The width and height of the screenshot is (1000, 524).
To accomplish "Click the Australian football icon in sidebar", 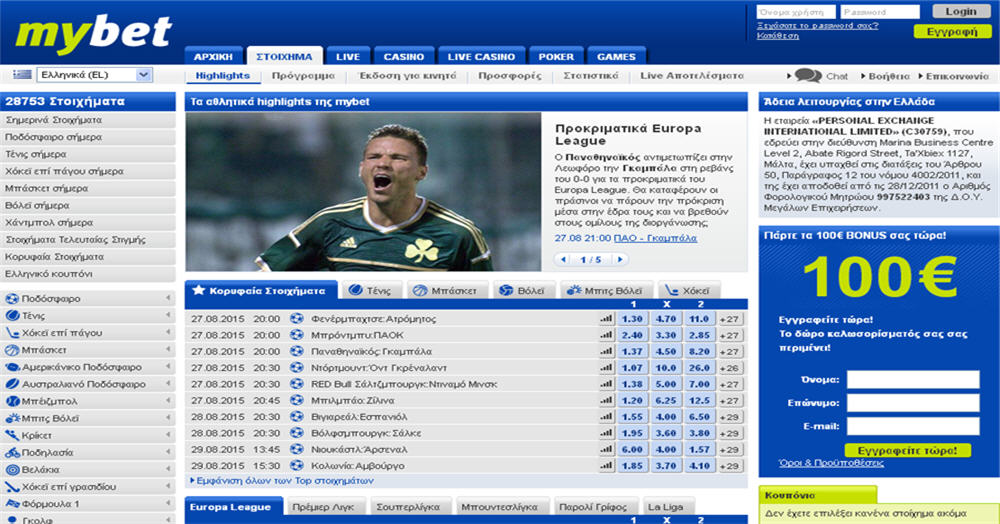I will pyautogui.click(x=12, y=384).
